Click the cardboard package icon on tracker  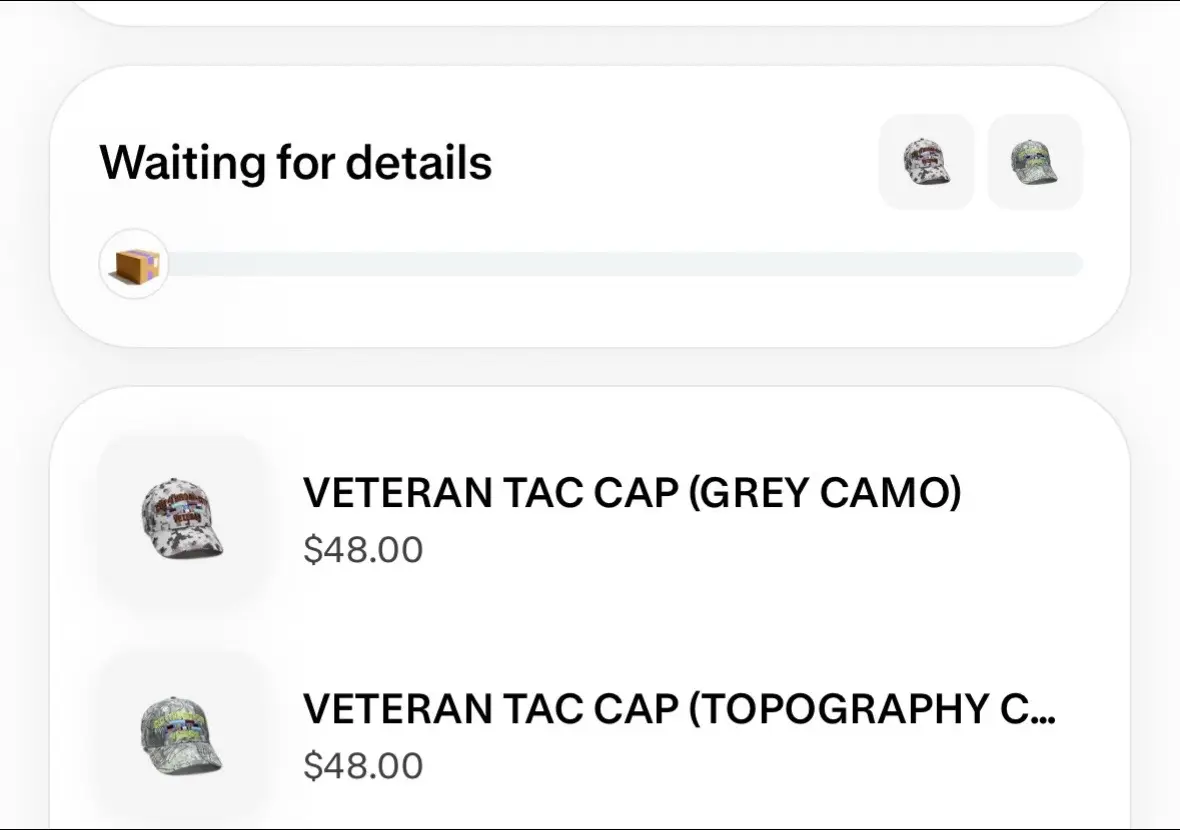click(134, 264)
